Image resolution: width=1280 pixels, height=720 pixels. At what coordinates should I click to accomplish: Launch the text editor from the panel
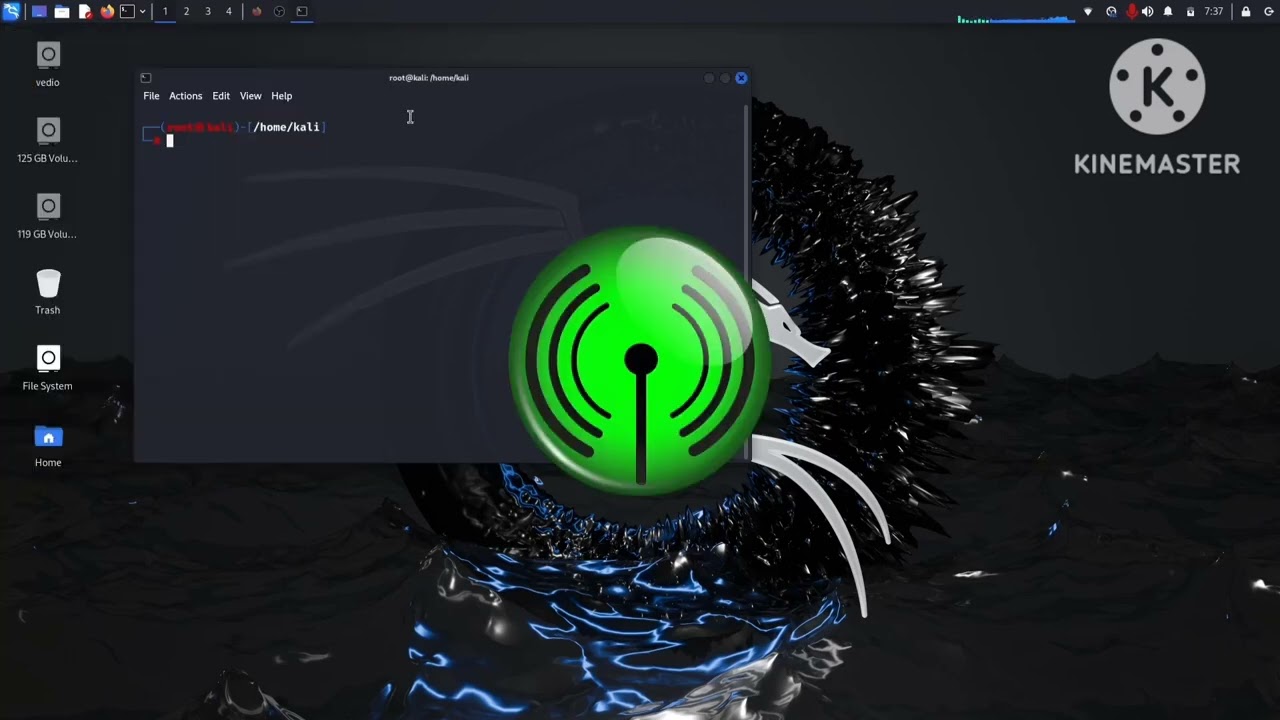coord(85,12)
